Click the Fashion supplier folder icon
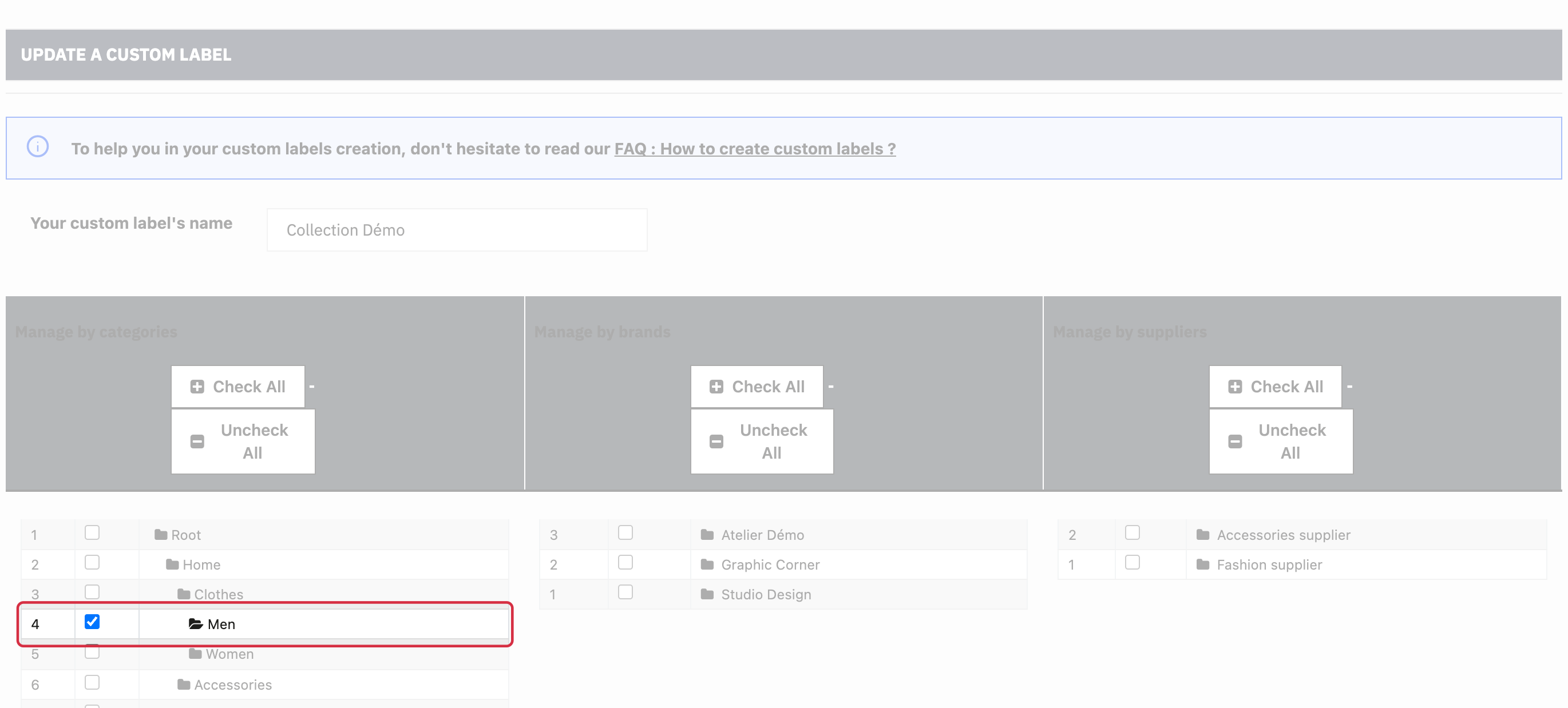The width and height of the screenshot is (1568, 708). point(1202,564)
